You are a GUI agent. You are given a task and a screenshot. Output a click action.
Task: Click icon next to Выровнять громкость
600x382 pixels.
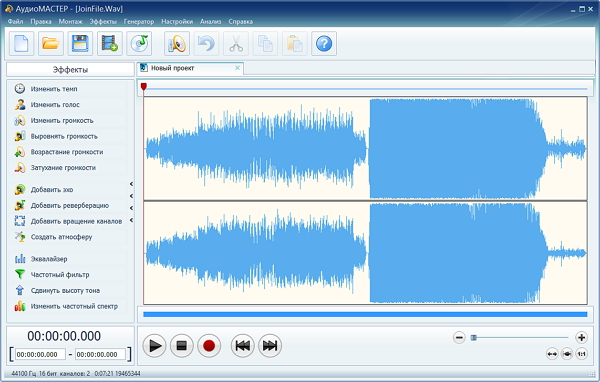[20, 136]
